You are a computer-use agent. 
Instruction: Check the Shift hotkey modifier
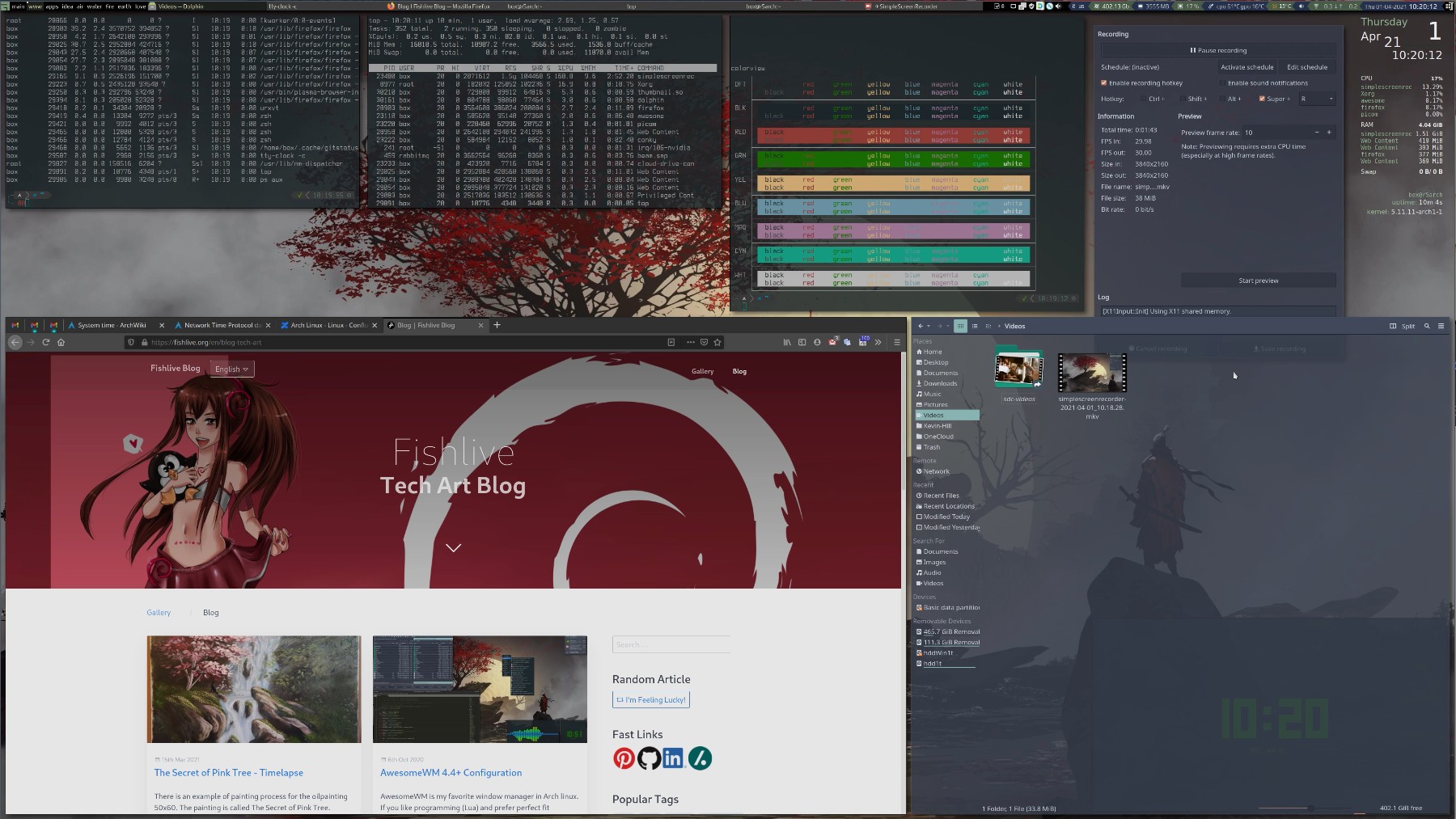tap(1182, 99)
